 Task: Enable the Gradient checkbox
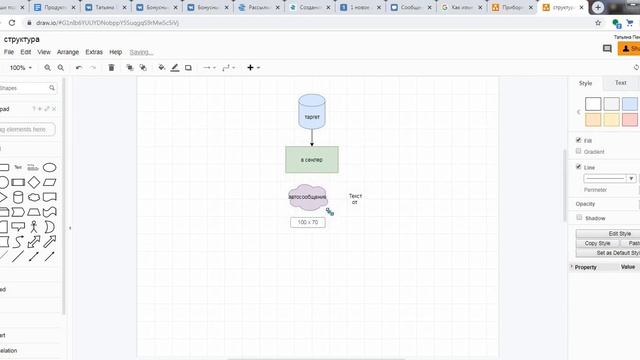[578, 151]
